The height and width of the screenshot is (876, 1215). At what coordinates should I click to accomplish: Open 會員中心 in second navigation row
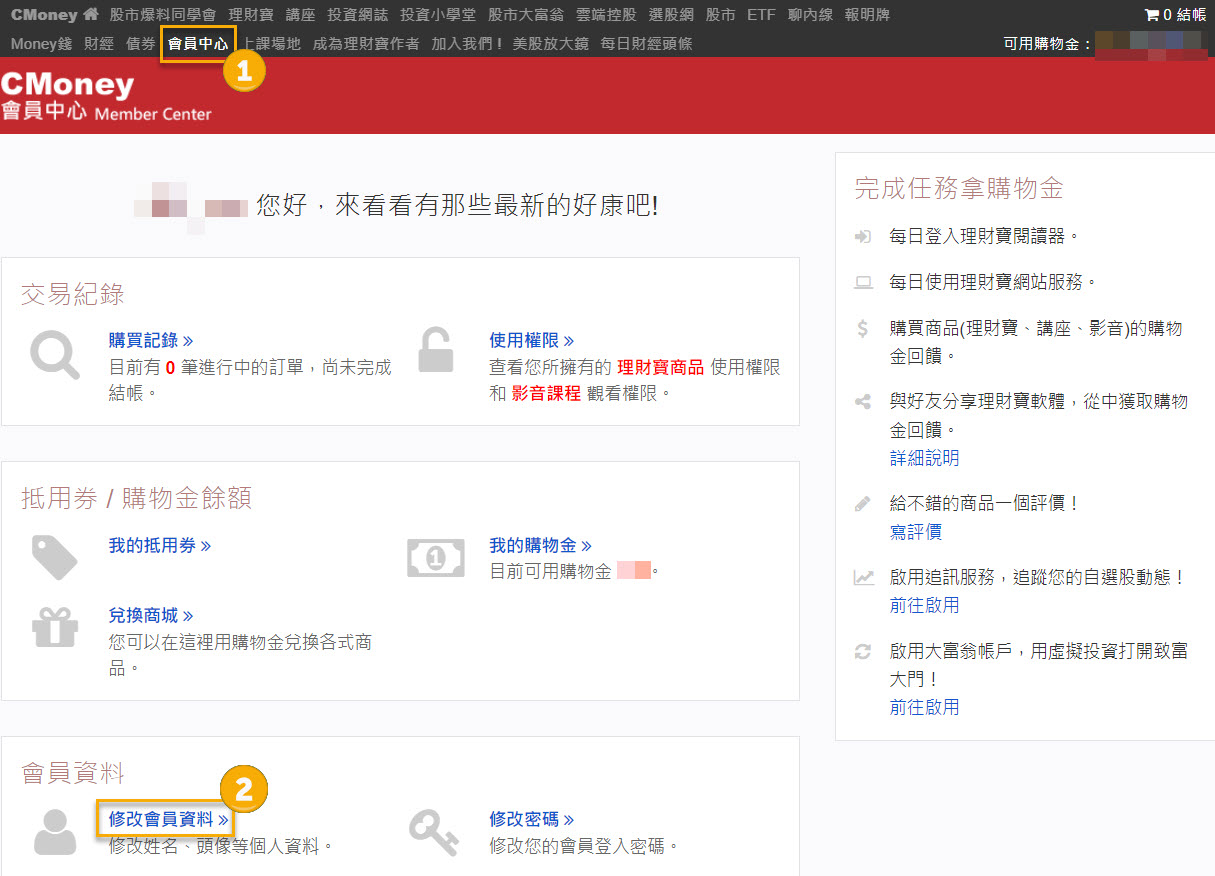tap(198, 44)
